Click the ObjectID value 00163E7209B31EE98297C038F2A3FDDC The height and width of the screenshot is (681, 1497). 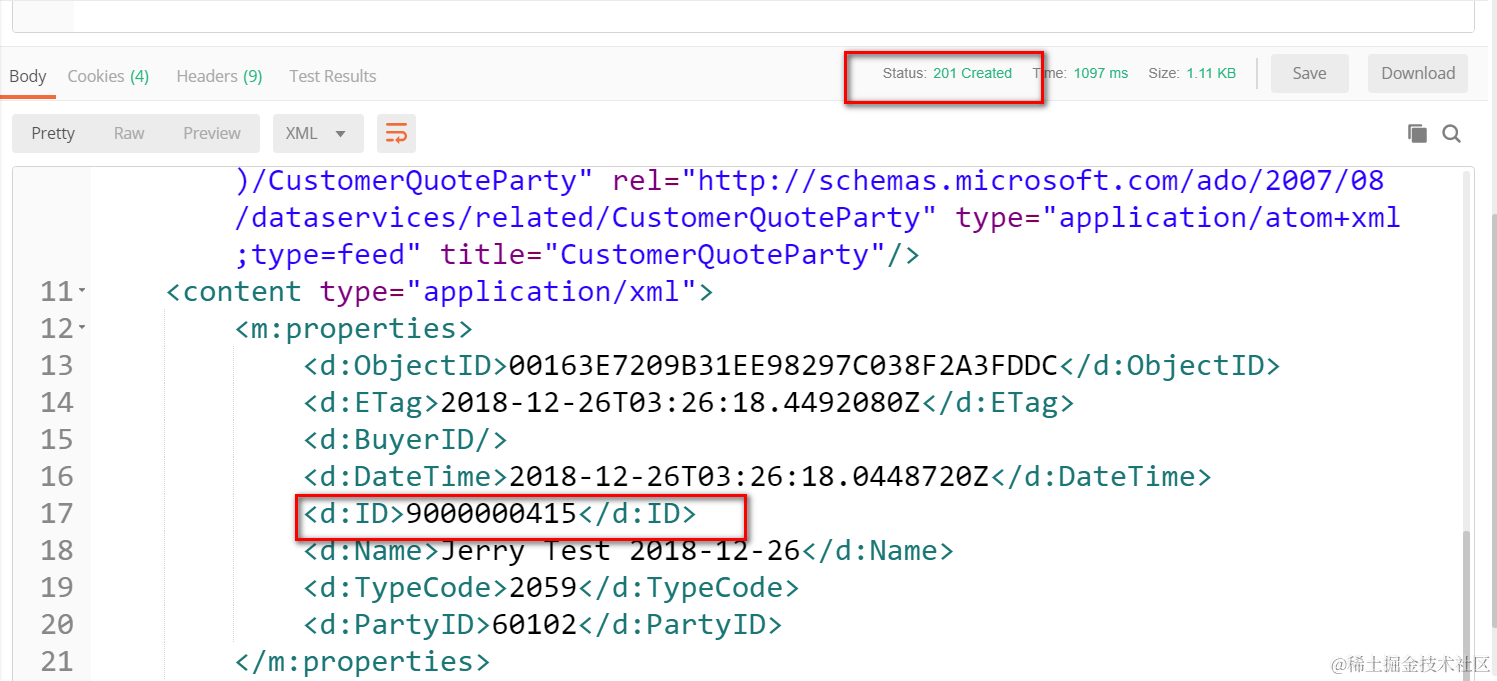783,365
